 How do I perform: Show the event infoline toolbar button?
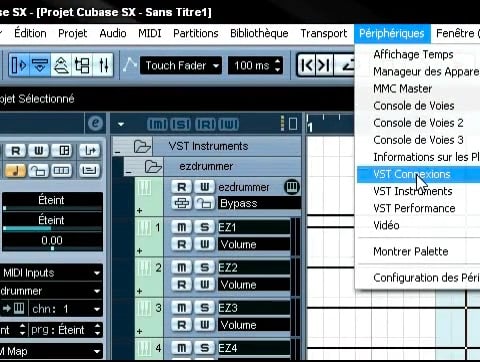[x=40, y=65]
